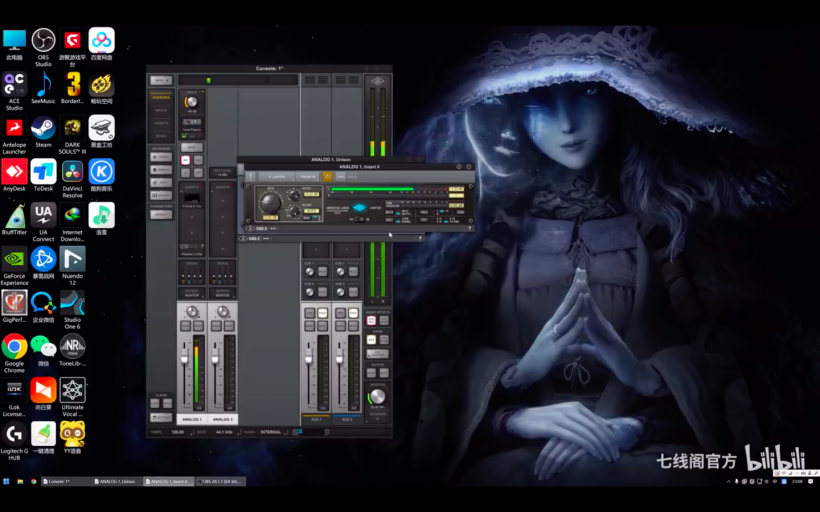Adjust the MONITOR level knob
The width and height of the screenshot is (820, 512).
pos(378,396)
